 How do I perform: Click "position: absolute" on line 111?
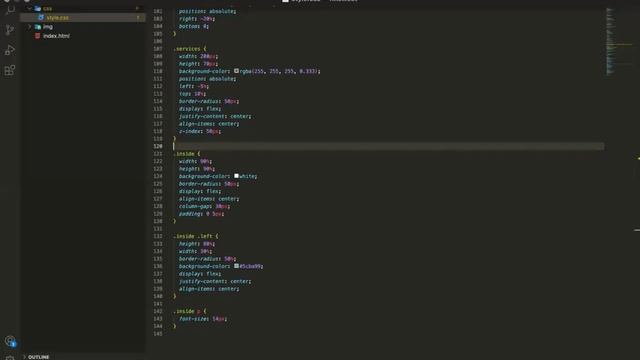[x=207, y=79]
